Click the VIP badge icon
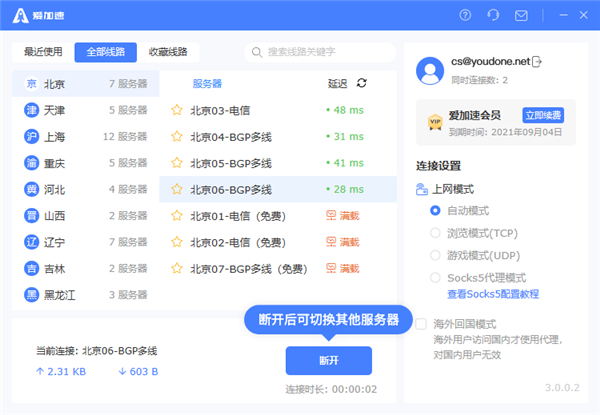This screenshot has width=600, height=415. pyautogui.click(x=435, y=122)
